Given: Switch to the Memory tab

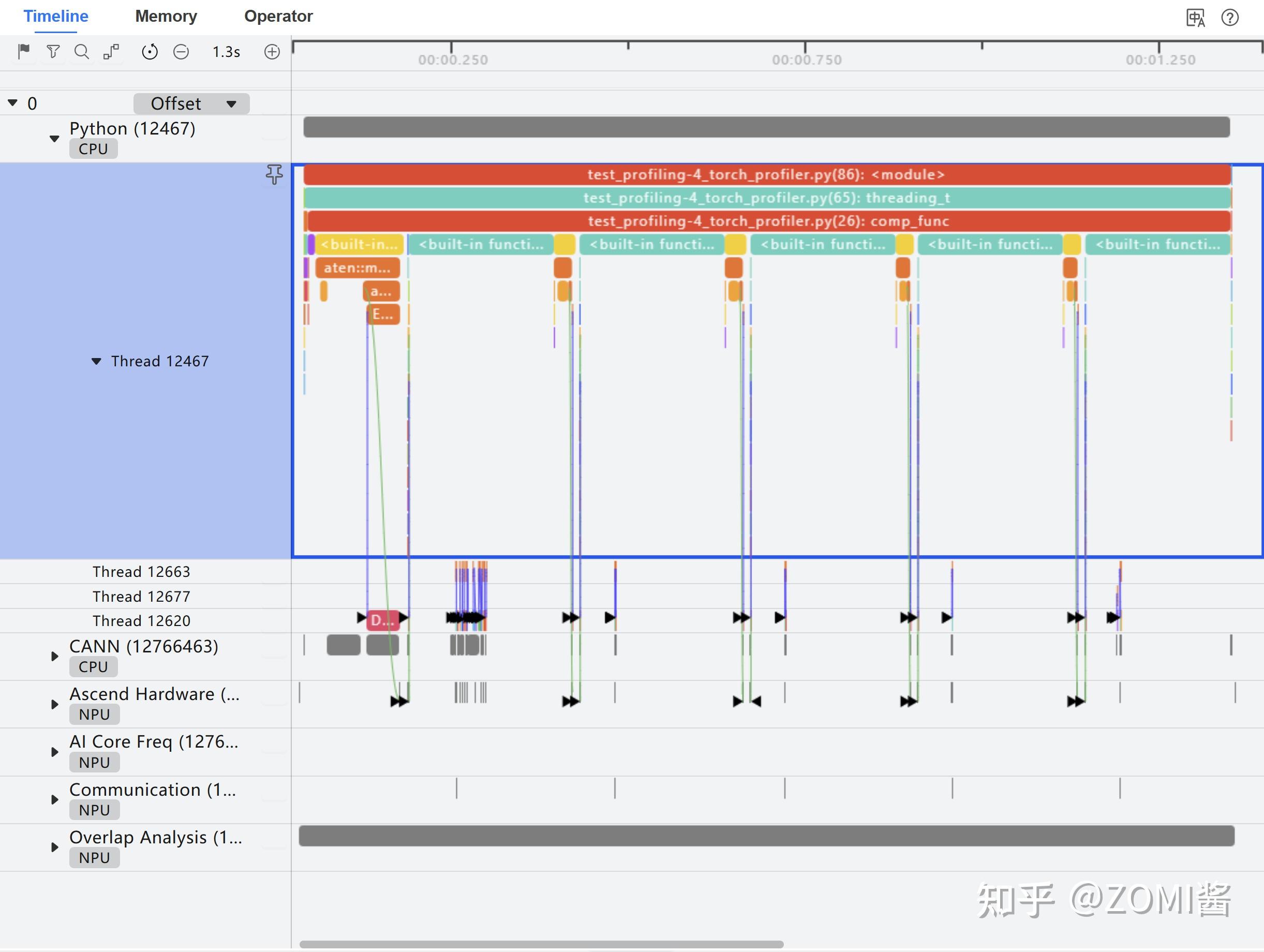Looking at the screenshot, I should (166, 16).
